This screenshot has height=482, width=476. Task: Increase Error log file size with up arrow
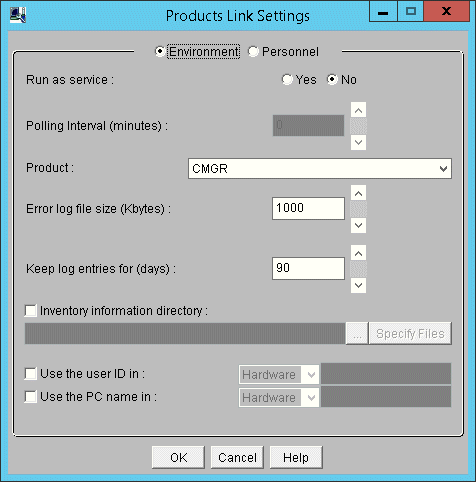(358, 193)
